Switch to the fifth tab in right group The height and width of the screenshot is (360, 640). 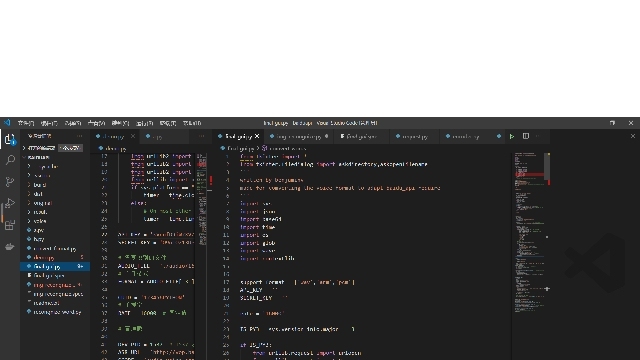(465, 136)
